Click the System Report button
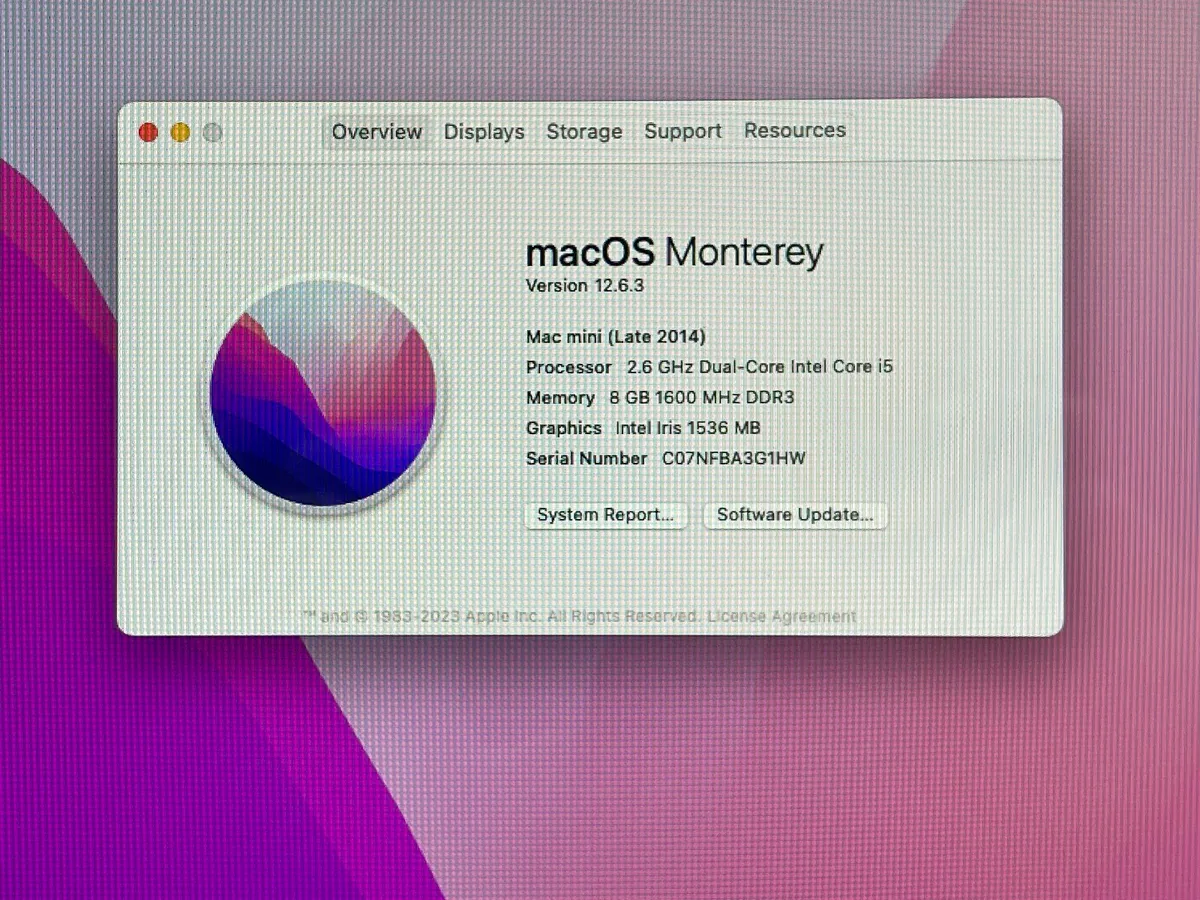Viewport: 1200px width, 900px height. pyautogui.click(x=606, y=515)
